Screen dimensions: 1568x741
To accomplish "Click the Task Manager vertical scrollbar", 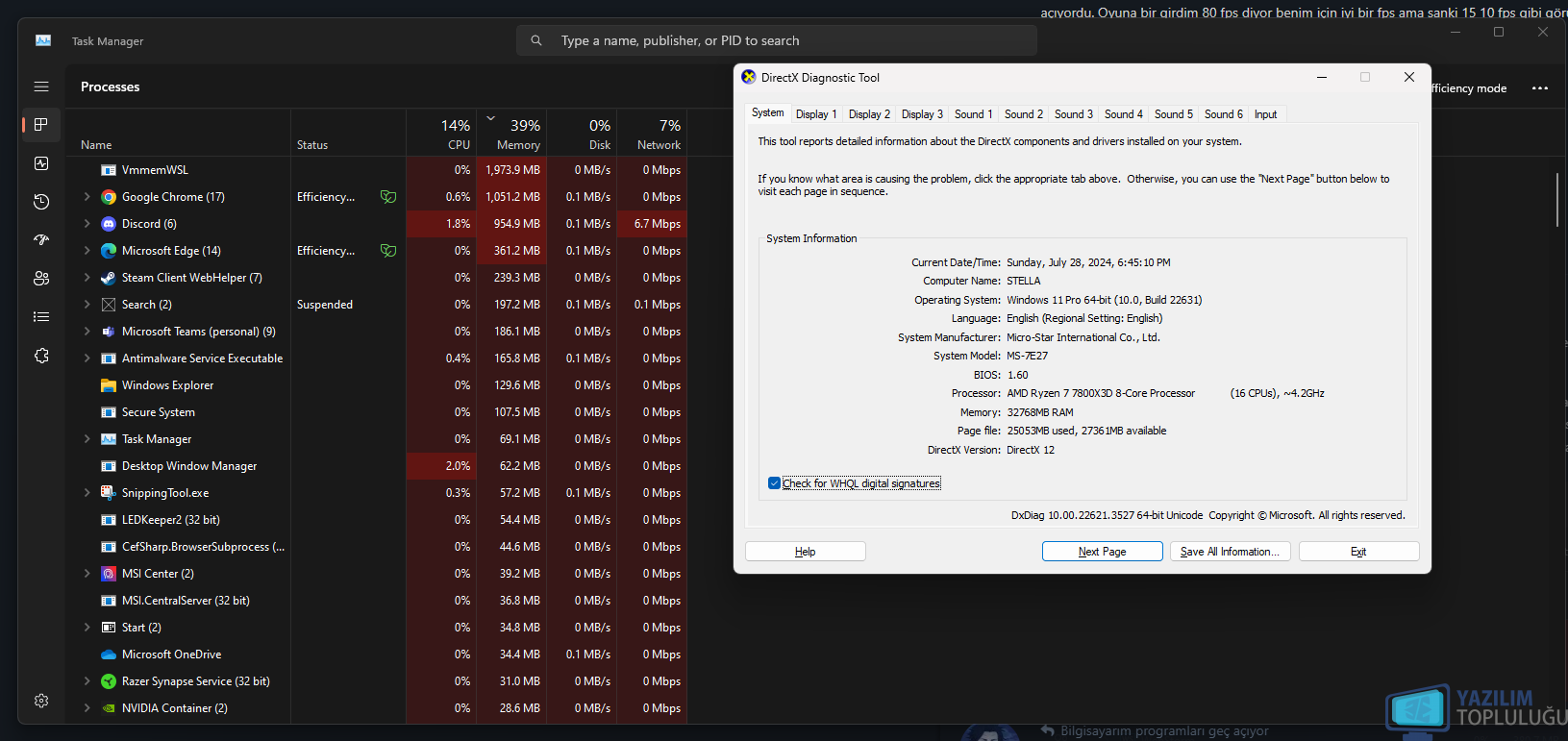I will [1556, 200].
